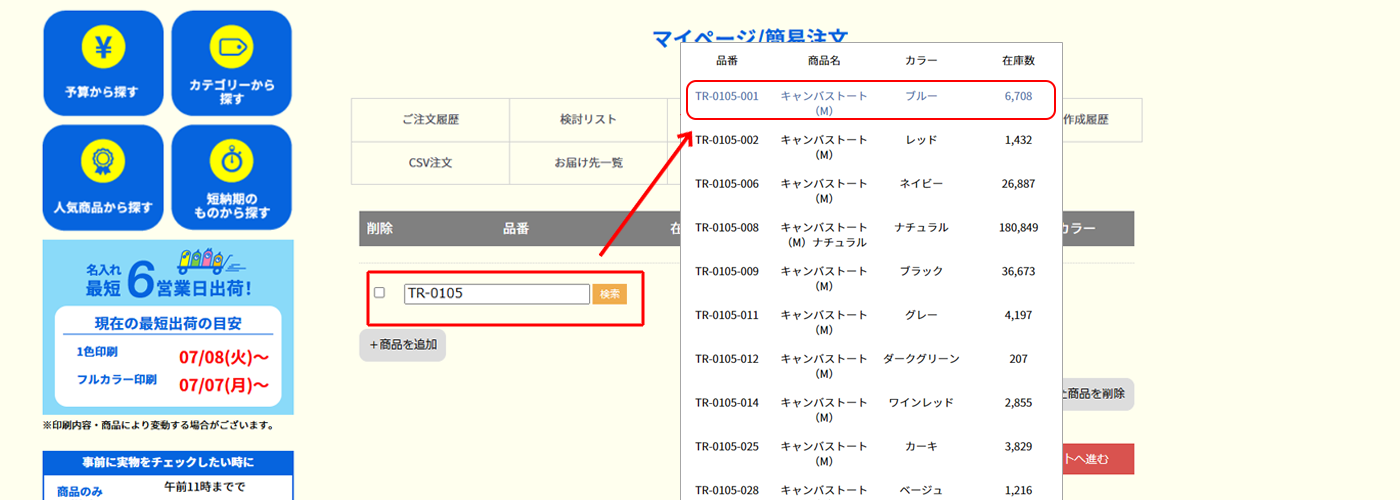1400x500 pixels.
Task: Click the ベージュ color cell
Action: coord(921,490)
